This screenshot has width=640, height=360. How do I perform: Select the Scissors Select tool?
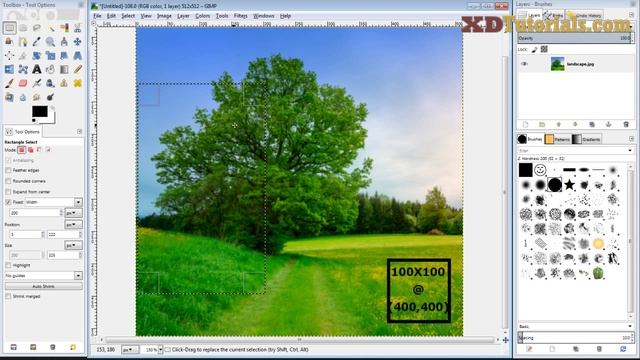point(78,28)
